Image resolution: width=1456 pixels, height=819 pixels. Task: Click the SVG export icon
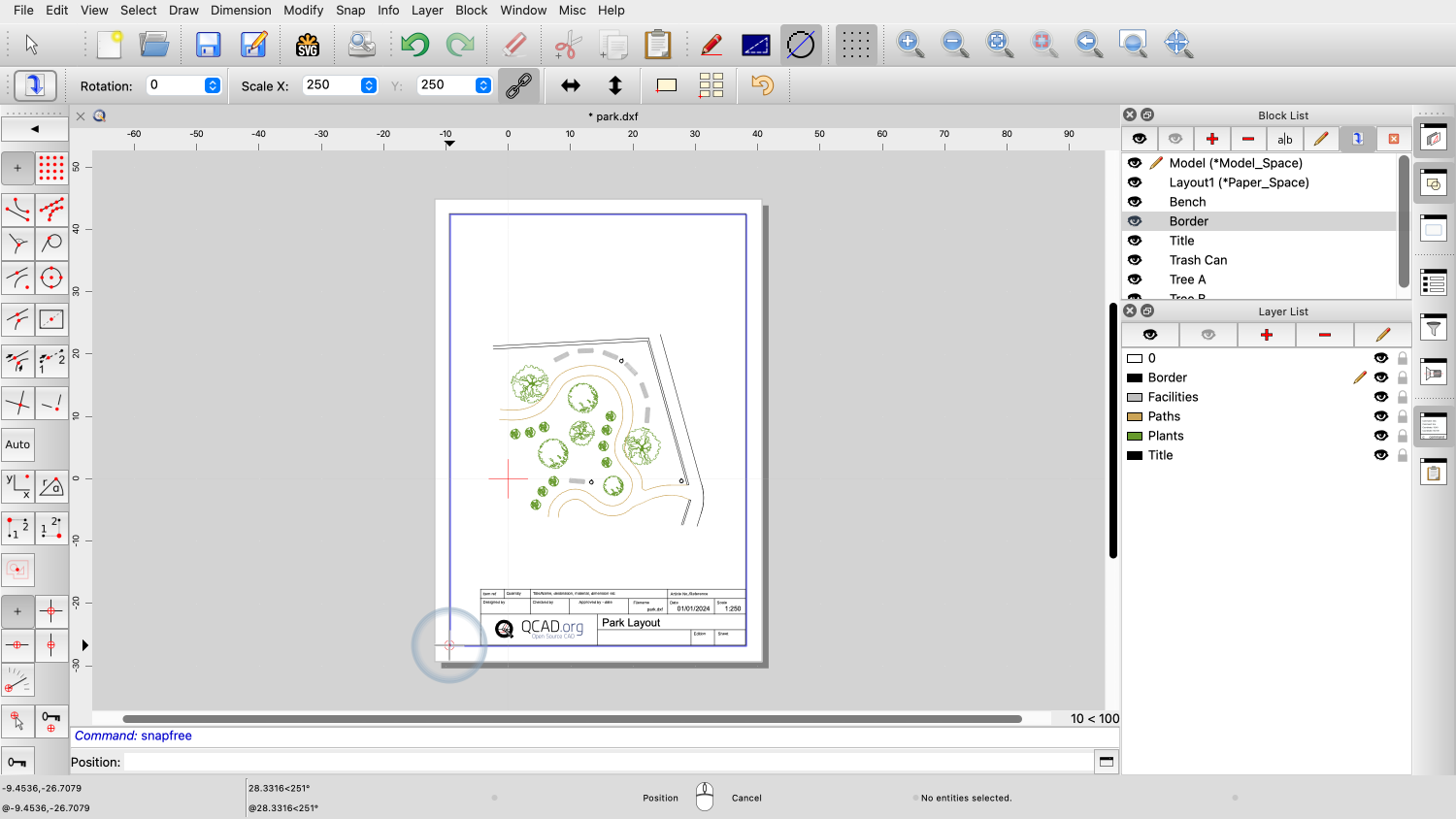click(x=308, y=45)
